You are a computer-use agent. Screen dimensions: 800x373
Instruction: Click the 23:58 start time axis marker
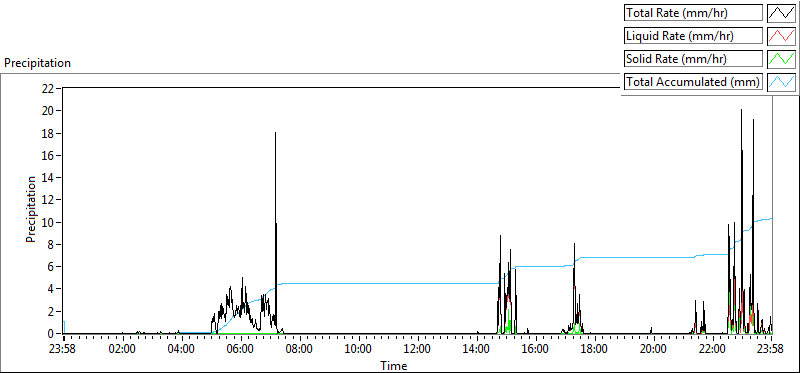tap(64, 350)
